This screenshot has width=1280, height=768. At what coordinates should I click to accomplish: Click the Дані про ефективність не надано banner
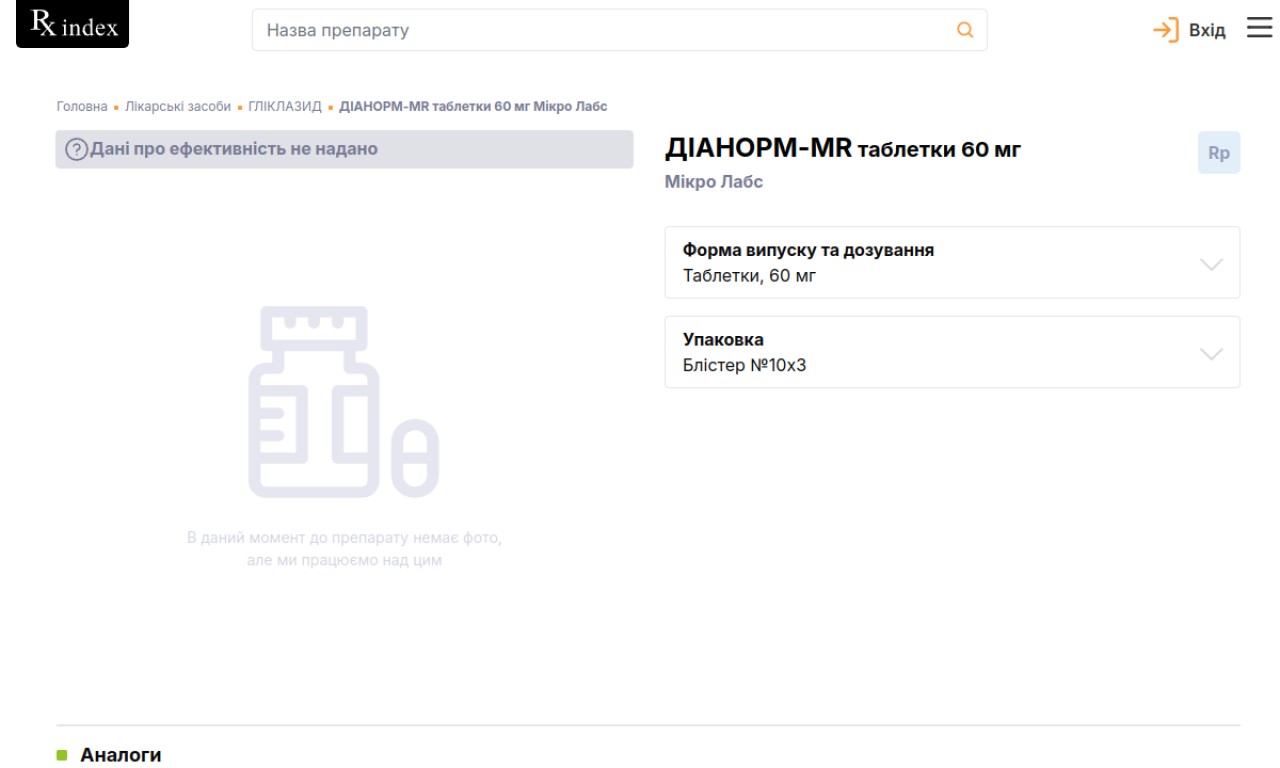click(x=344, y=150)
